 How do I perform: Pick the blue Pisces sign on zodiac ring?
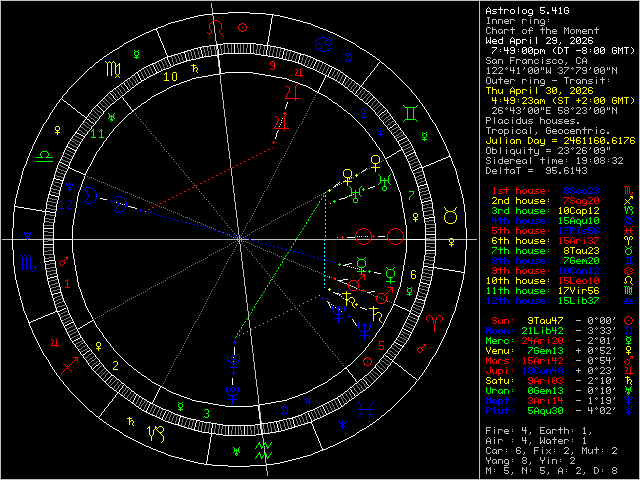point(365,409)
